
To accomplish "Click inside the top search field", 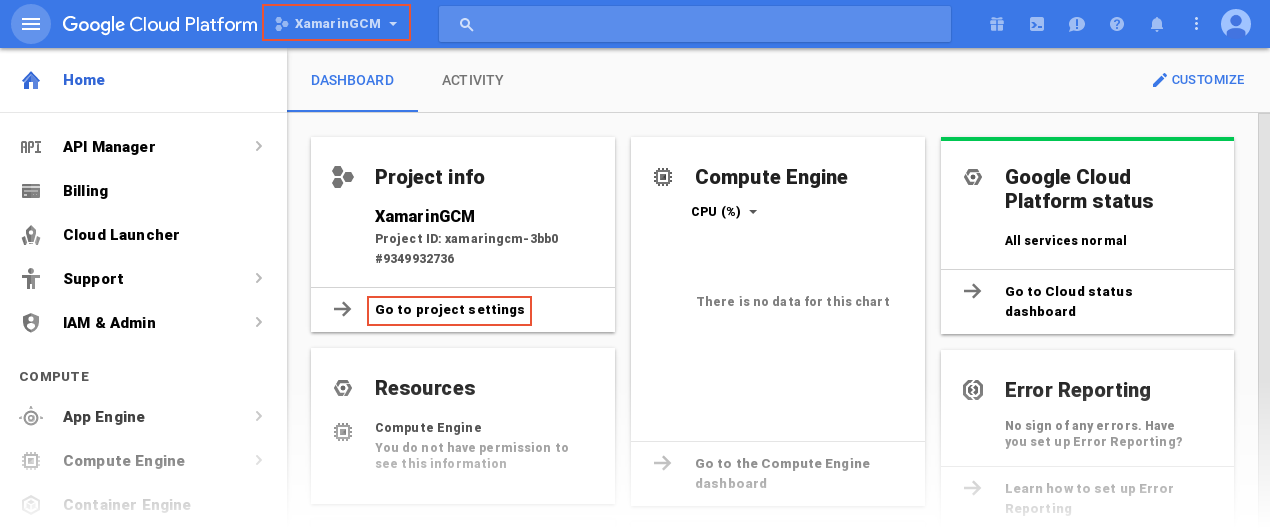I will (695, 24).
